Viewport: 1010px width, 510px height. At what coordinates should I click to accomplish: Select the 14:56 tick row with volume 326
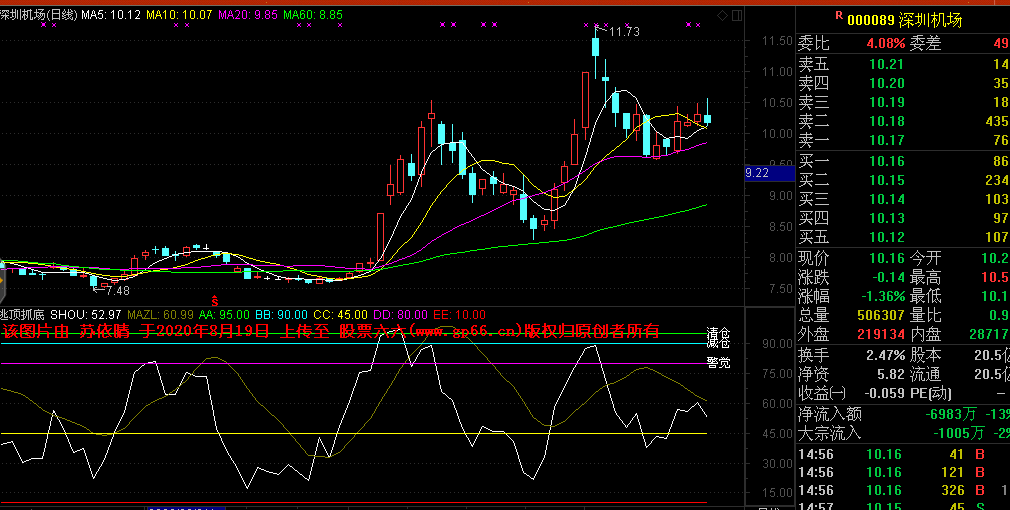tap(904, 491)
